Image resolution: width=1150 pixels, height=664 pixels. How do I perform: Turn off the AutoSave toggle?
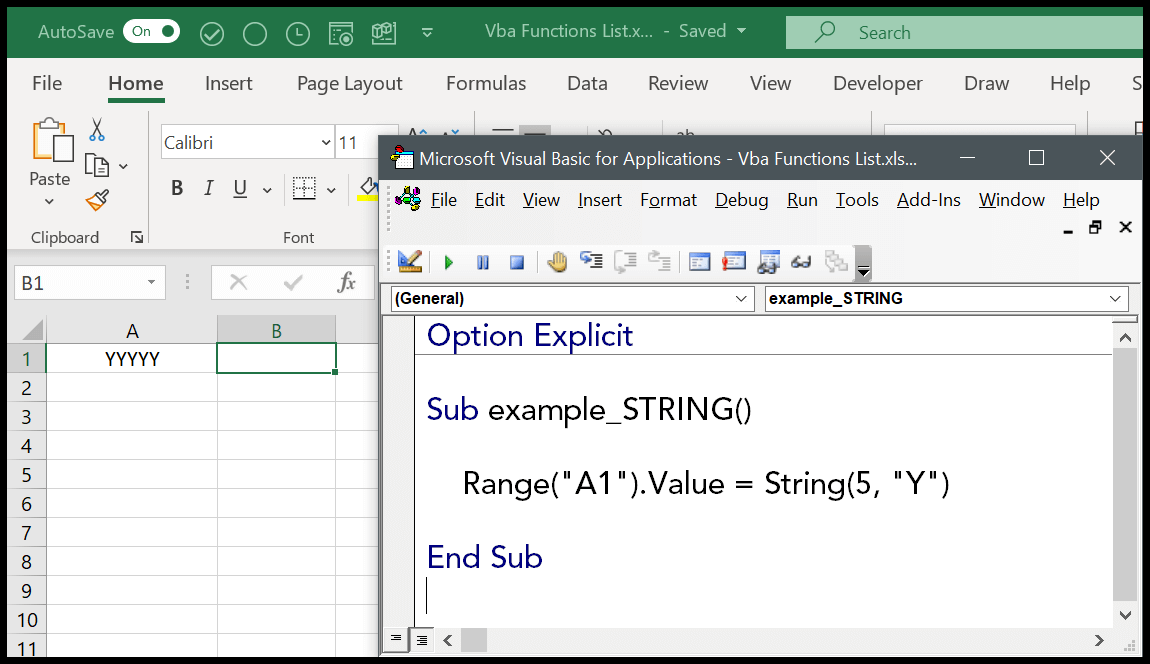pos(151,31)
